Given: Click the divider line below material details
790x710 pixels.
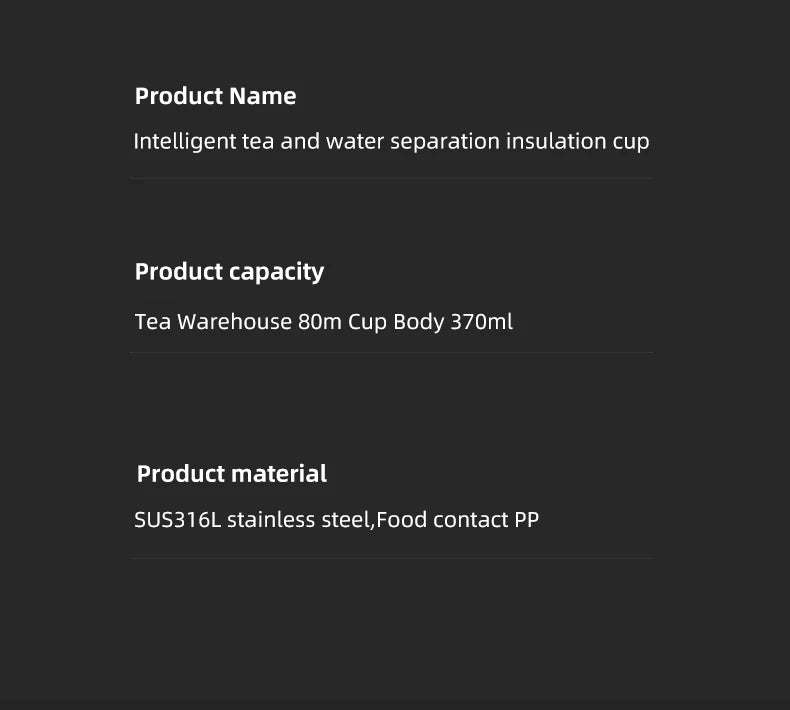Looking at the screenshot, I should pos(391,558).
